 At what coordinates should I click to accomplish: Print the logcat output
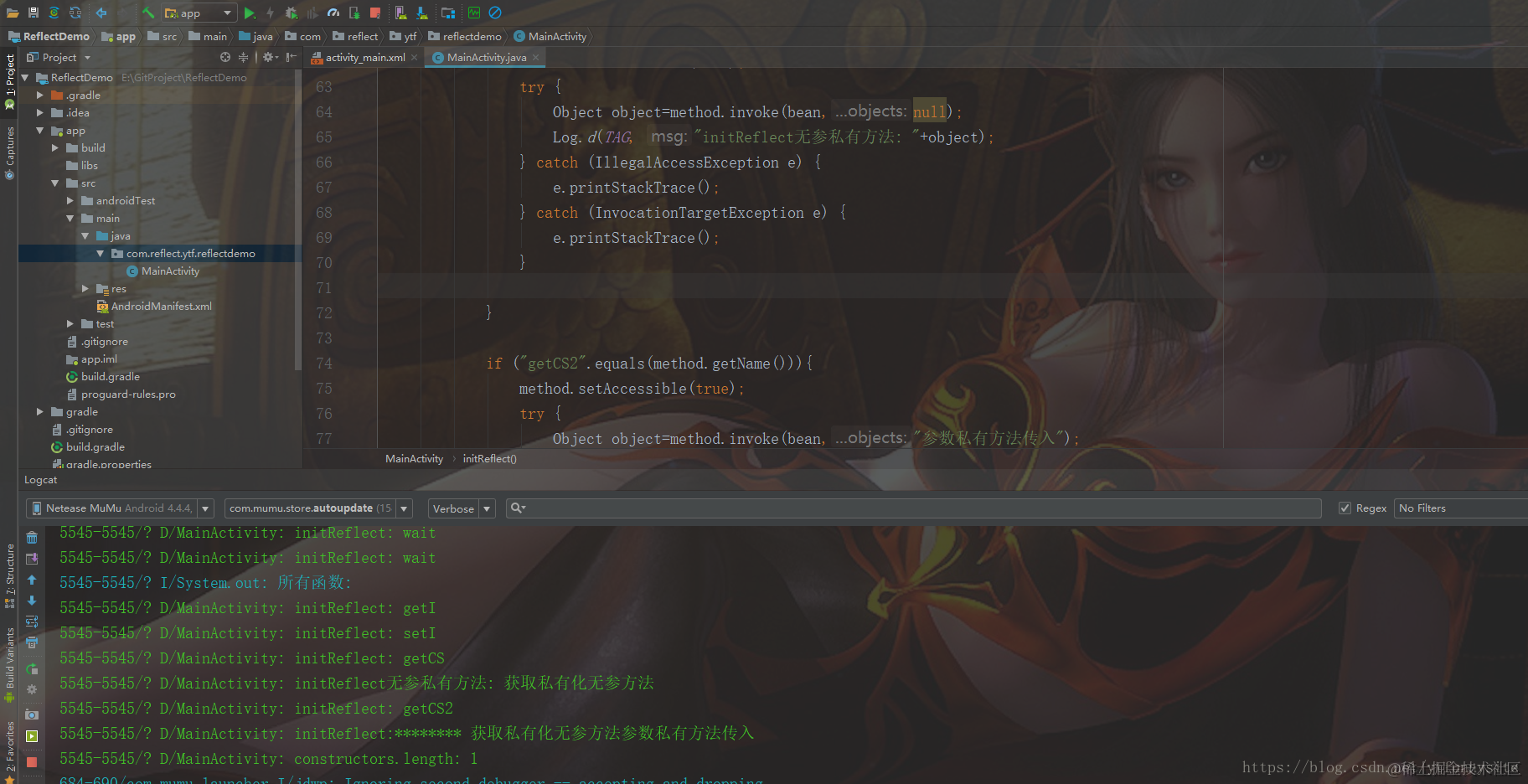tap(32, 642)
